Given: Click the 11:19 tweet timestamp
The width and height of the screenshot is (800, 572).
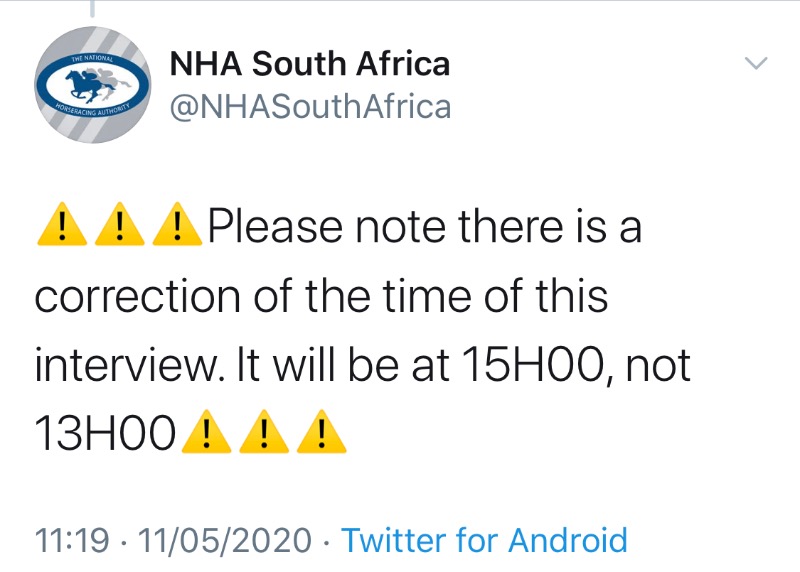Looking at the screenshot, I should (x=71, y=540).
